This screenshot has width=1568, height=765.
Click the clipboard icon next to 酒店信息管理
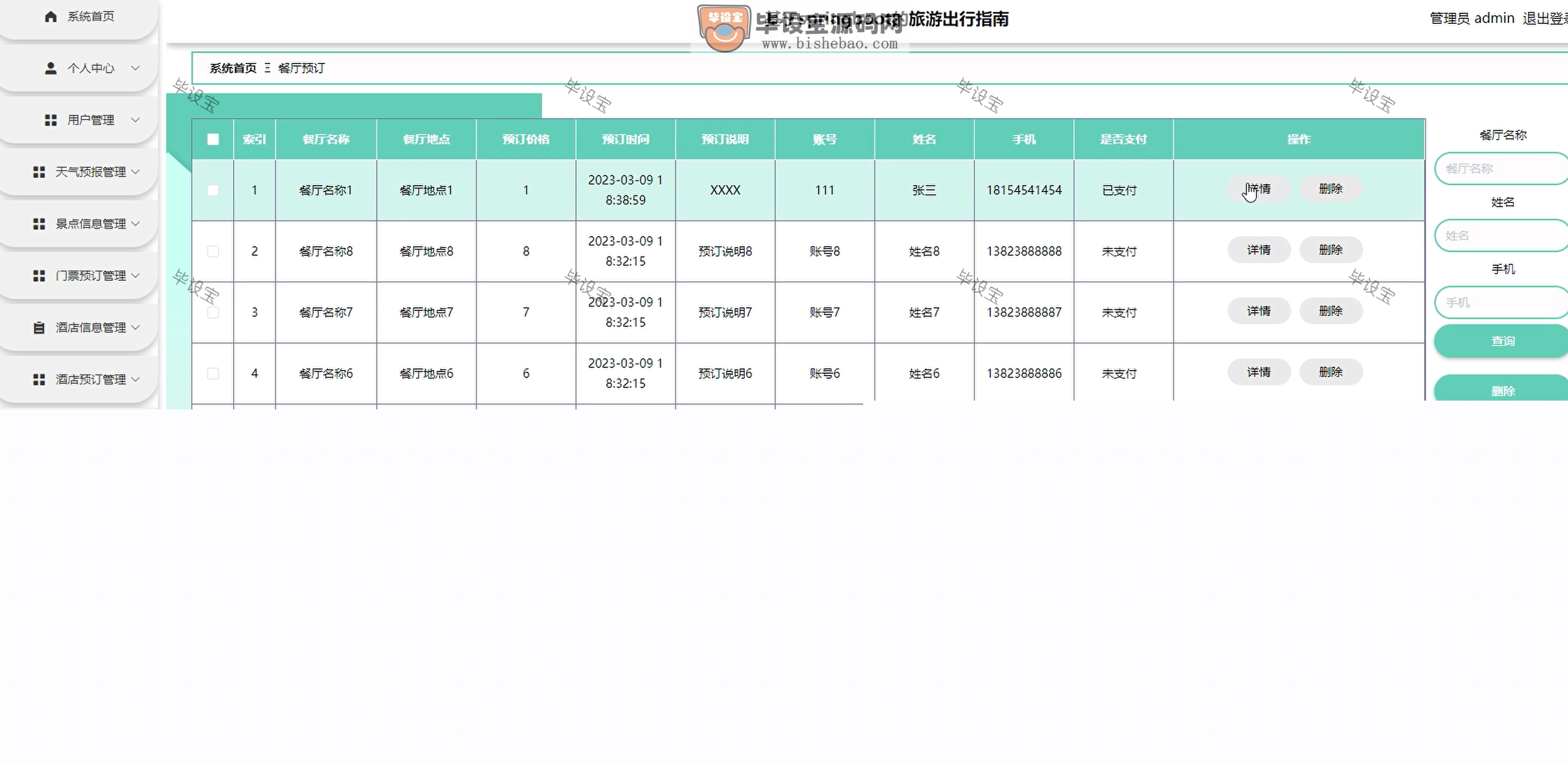point(39,328)
